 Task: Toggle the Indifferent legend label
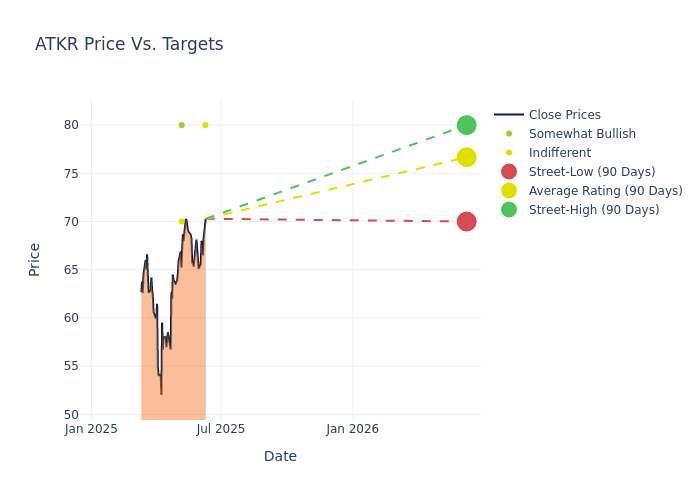click(x=559, y=153)
